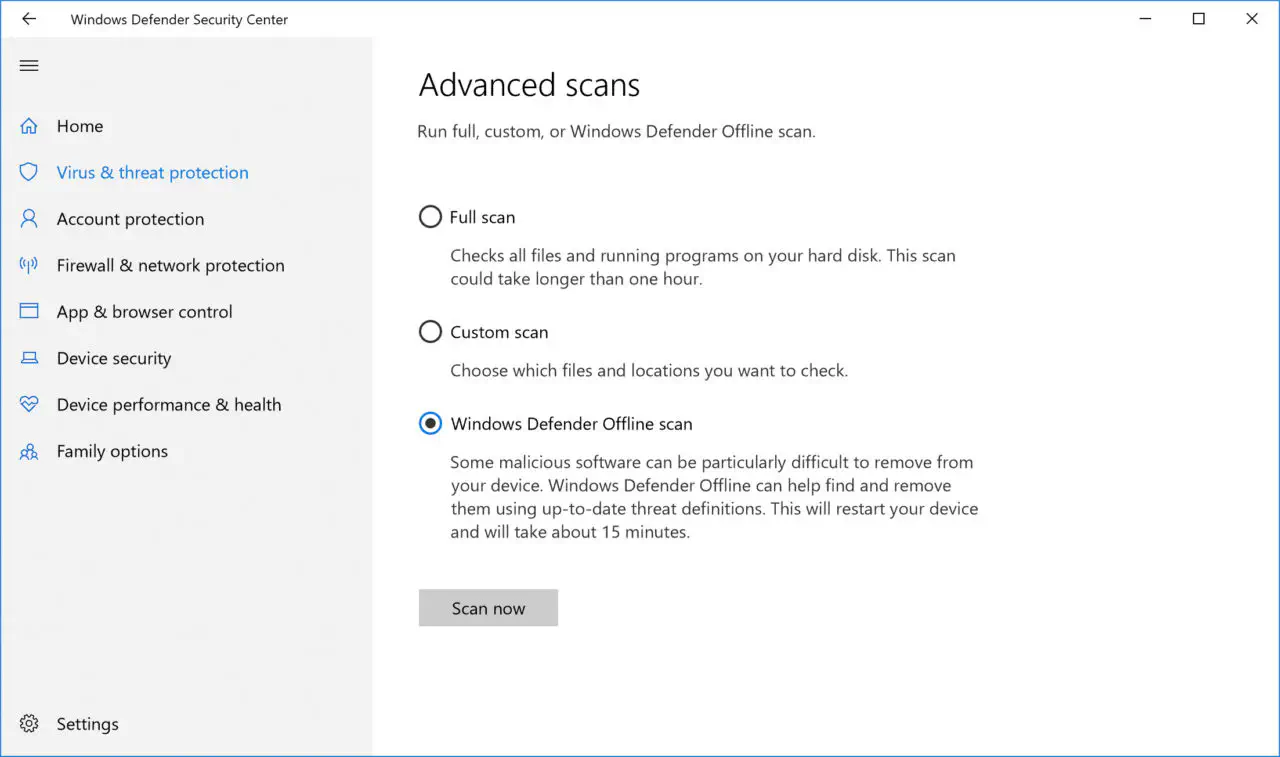Open Device performance & health section
Viewport: 1280px width, 757px height.
point(169,404)
